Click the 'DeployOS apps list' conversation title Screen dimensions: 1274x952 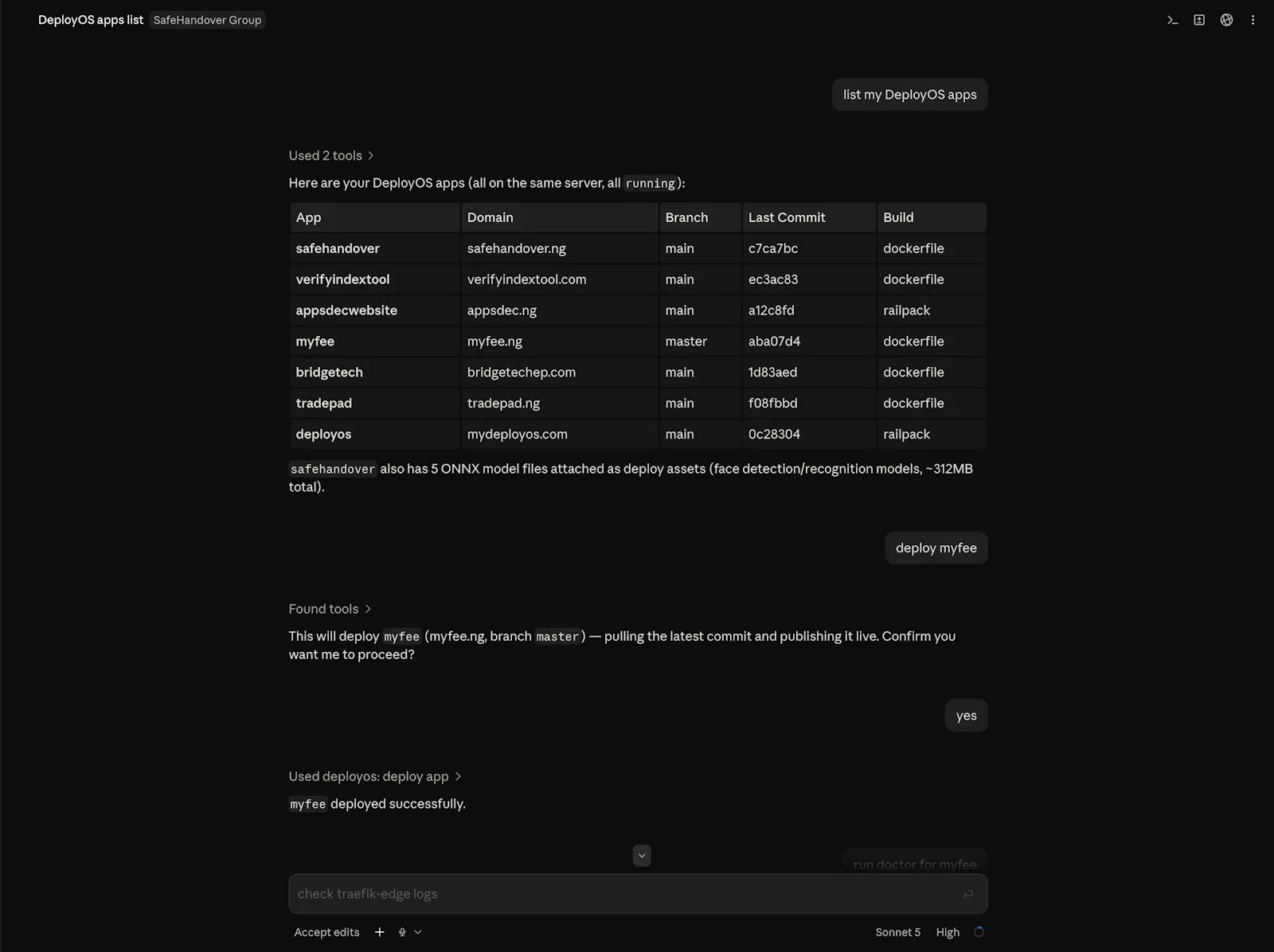tap(91, 20)
